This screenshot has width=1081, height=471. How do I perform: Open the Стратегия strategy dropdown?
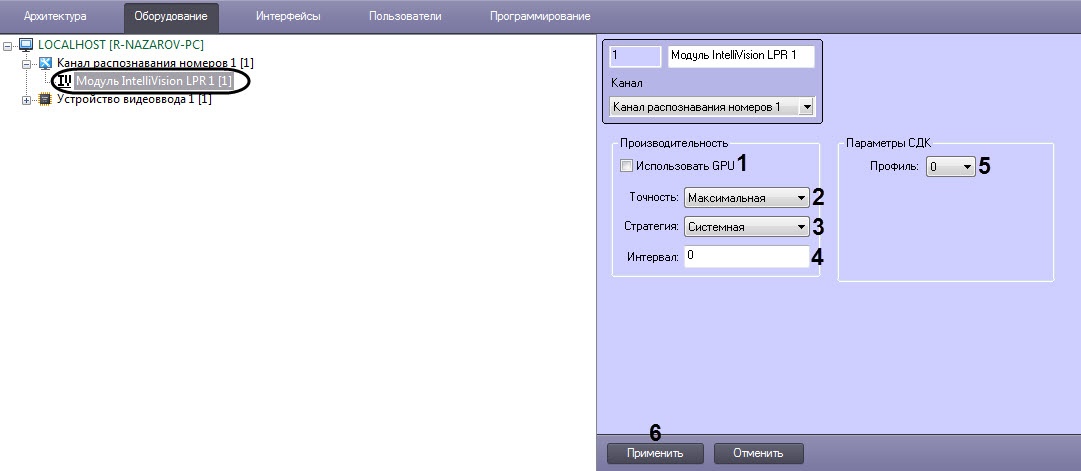tap(747, 227)
